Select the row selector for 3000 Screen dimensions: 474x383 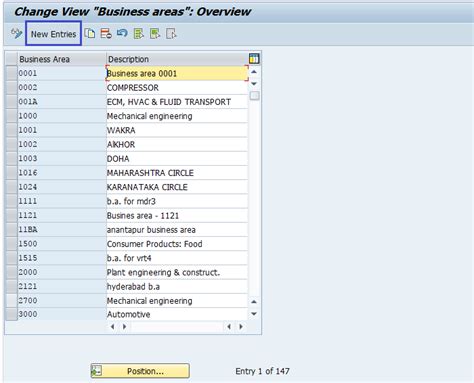tap(11, 314)
